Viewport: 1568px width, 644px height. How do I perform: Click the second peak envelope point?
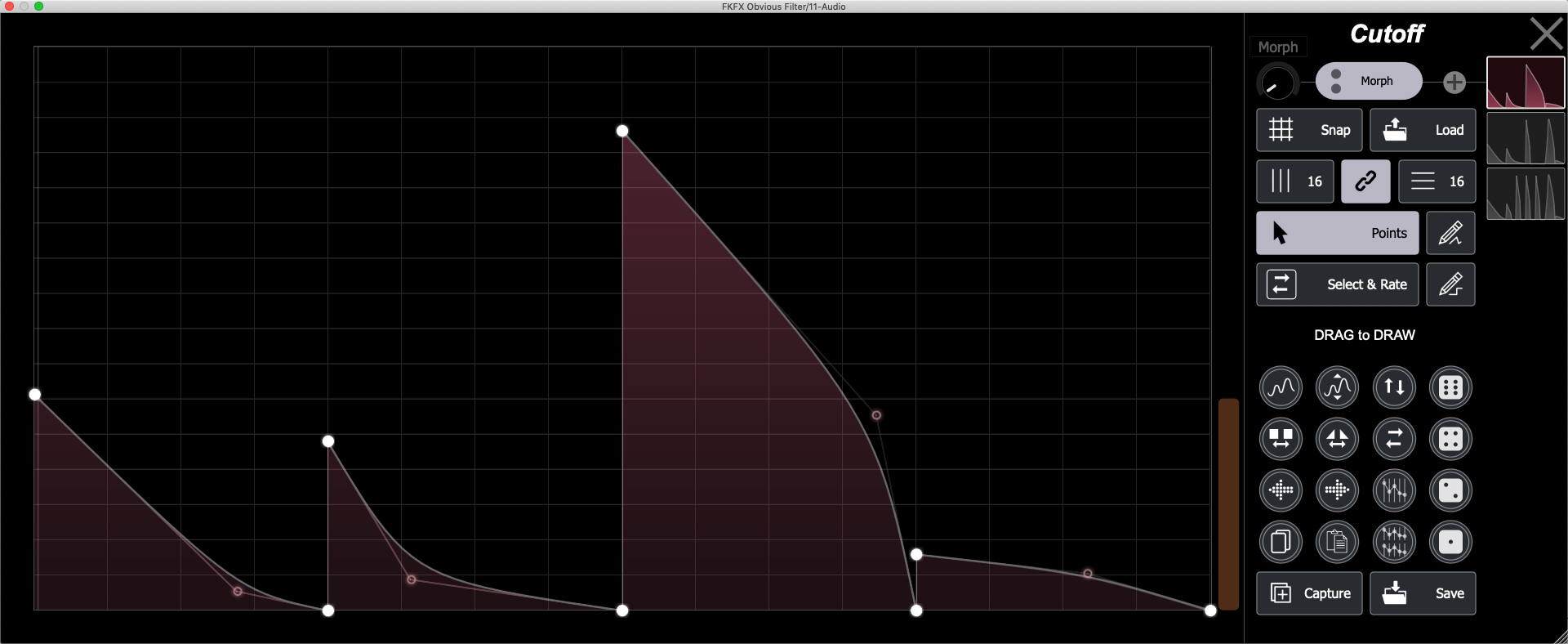coord(328,441)
